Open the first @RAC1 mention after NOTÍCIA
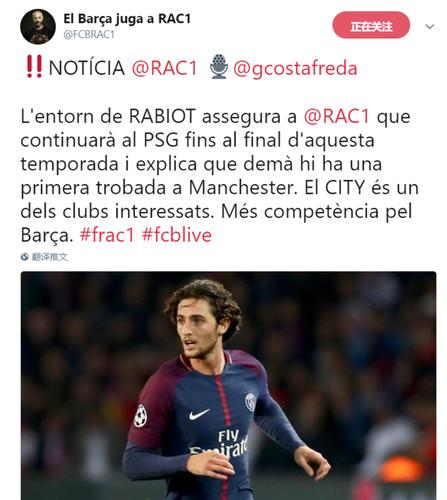 tap(164, 68)
